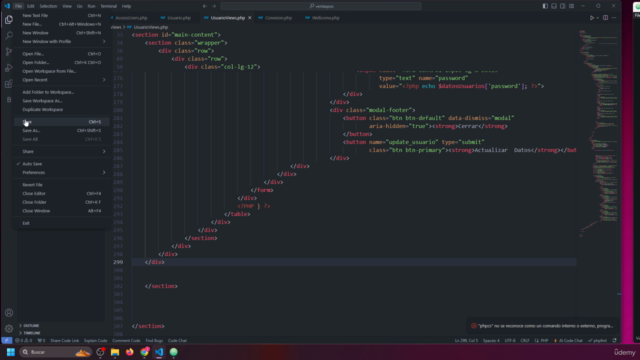Open notifications bell in status bar

coord(614,340)
